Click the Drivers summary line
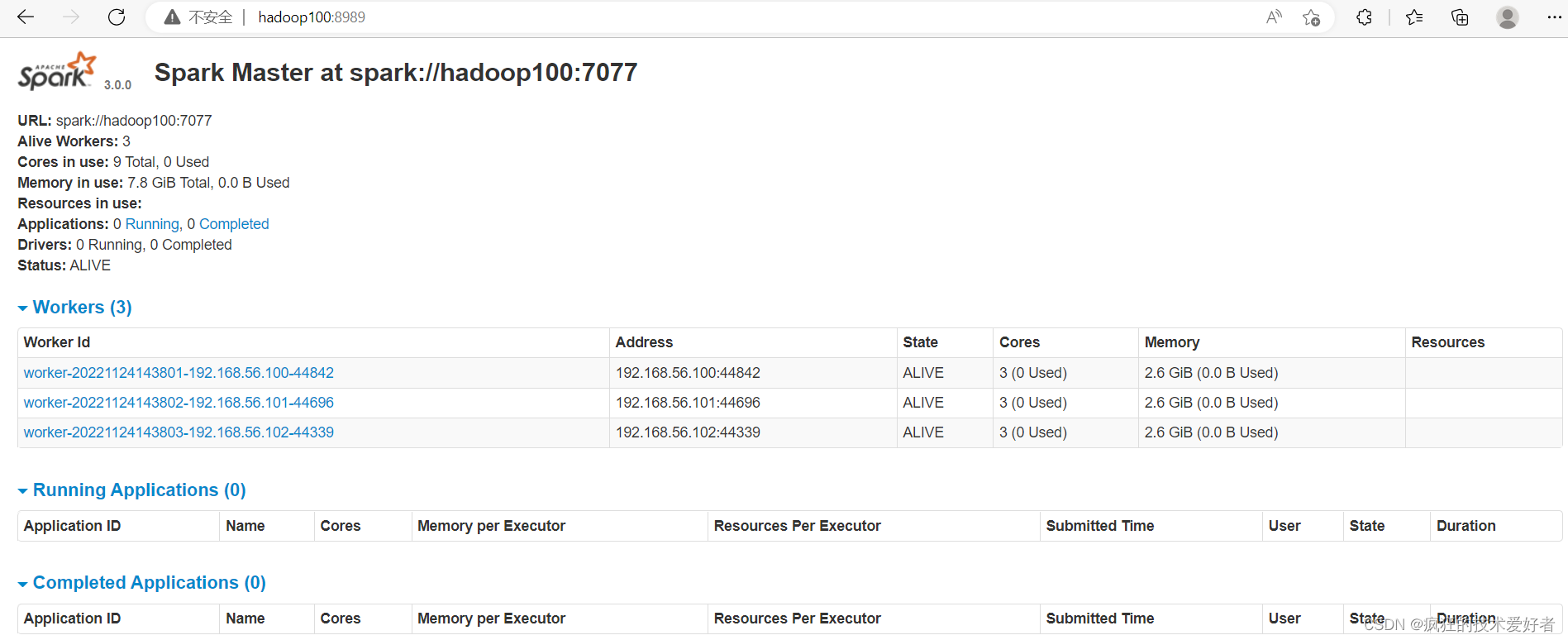The width and height of the screenshot is (1568, 640). point(124,245)
